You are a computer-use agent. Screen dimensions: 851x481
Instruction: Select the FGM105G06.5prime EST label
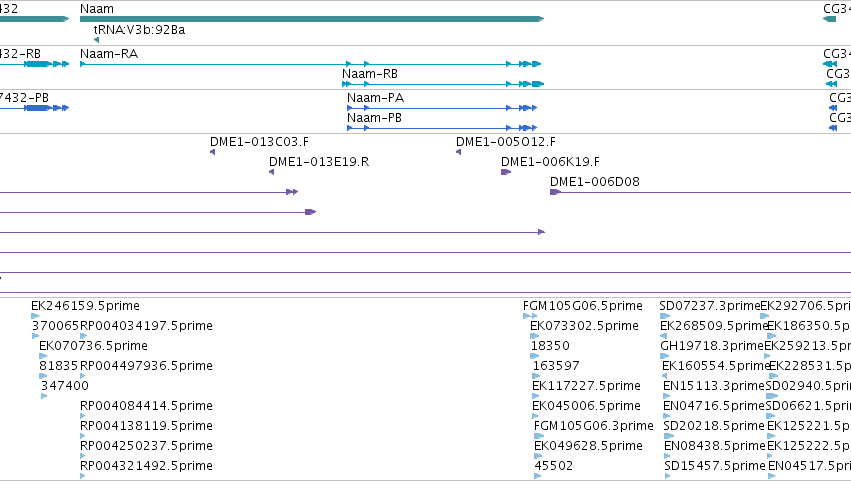point(582,306)
